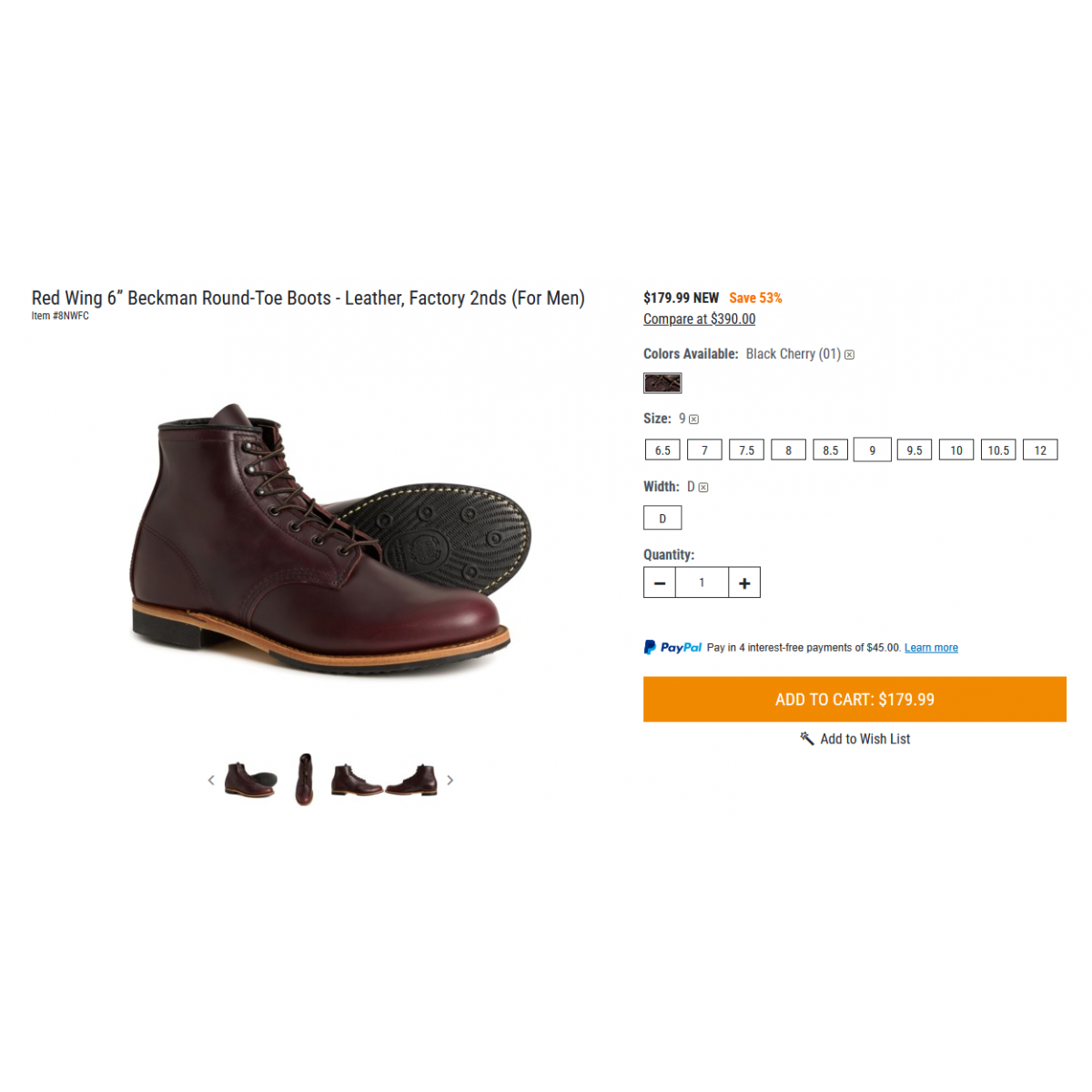The image size is (1092, 1092).
Task: Select size 6.5
Action: (662, 450)
